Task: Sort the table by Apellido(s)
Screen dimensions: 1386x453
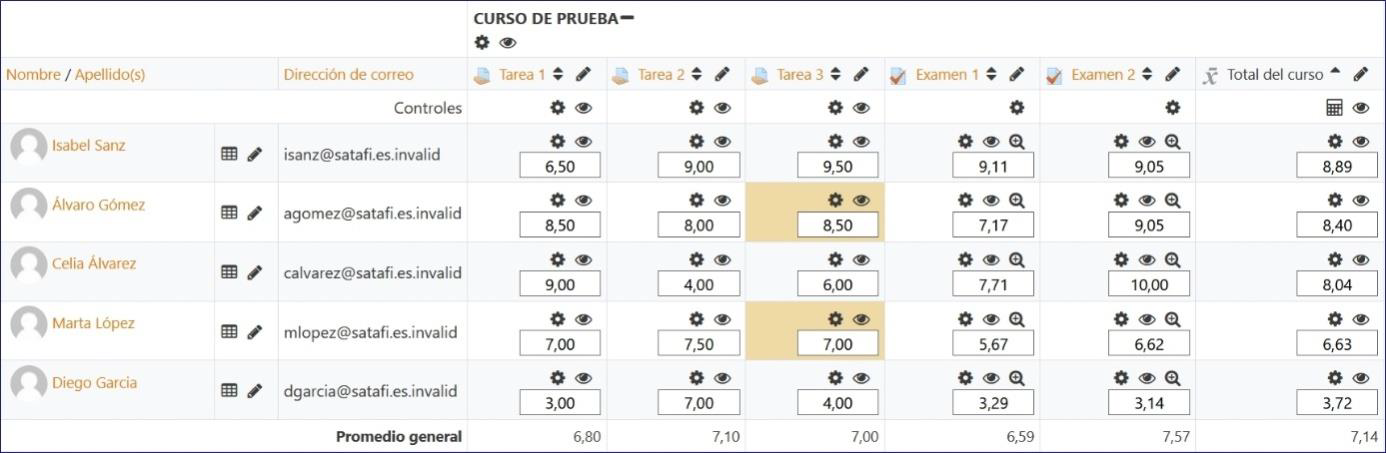Action: coord(110,75)
